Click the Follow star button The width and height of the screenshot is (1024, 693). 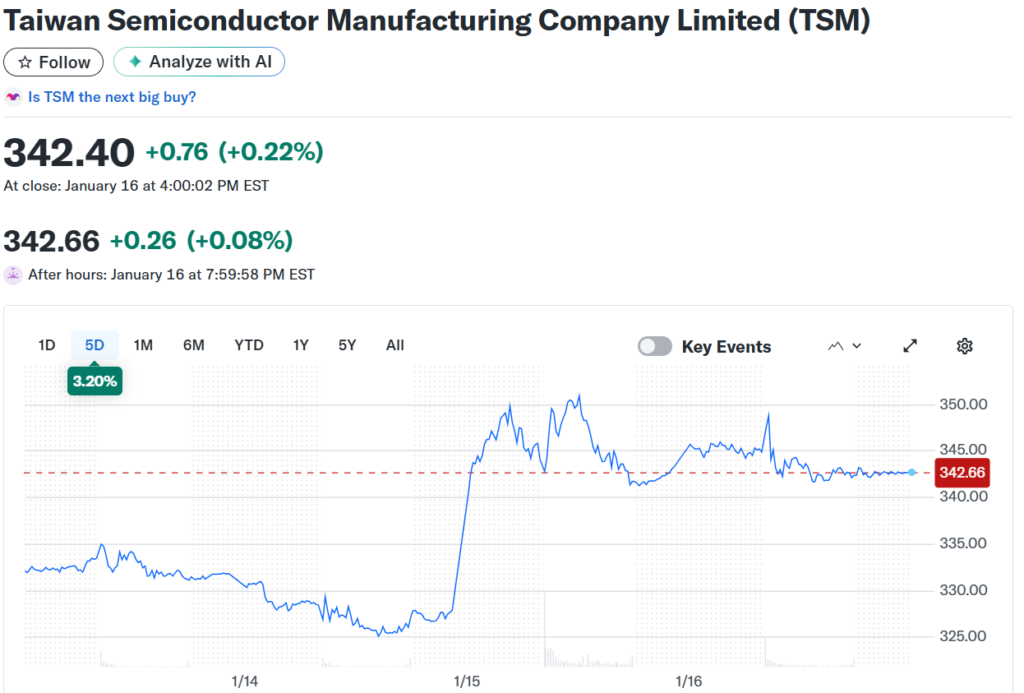(x=54, y=62)
